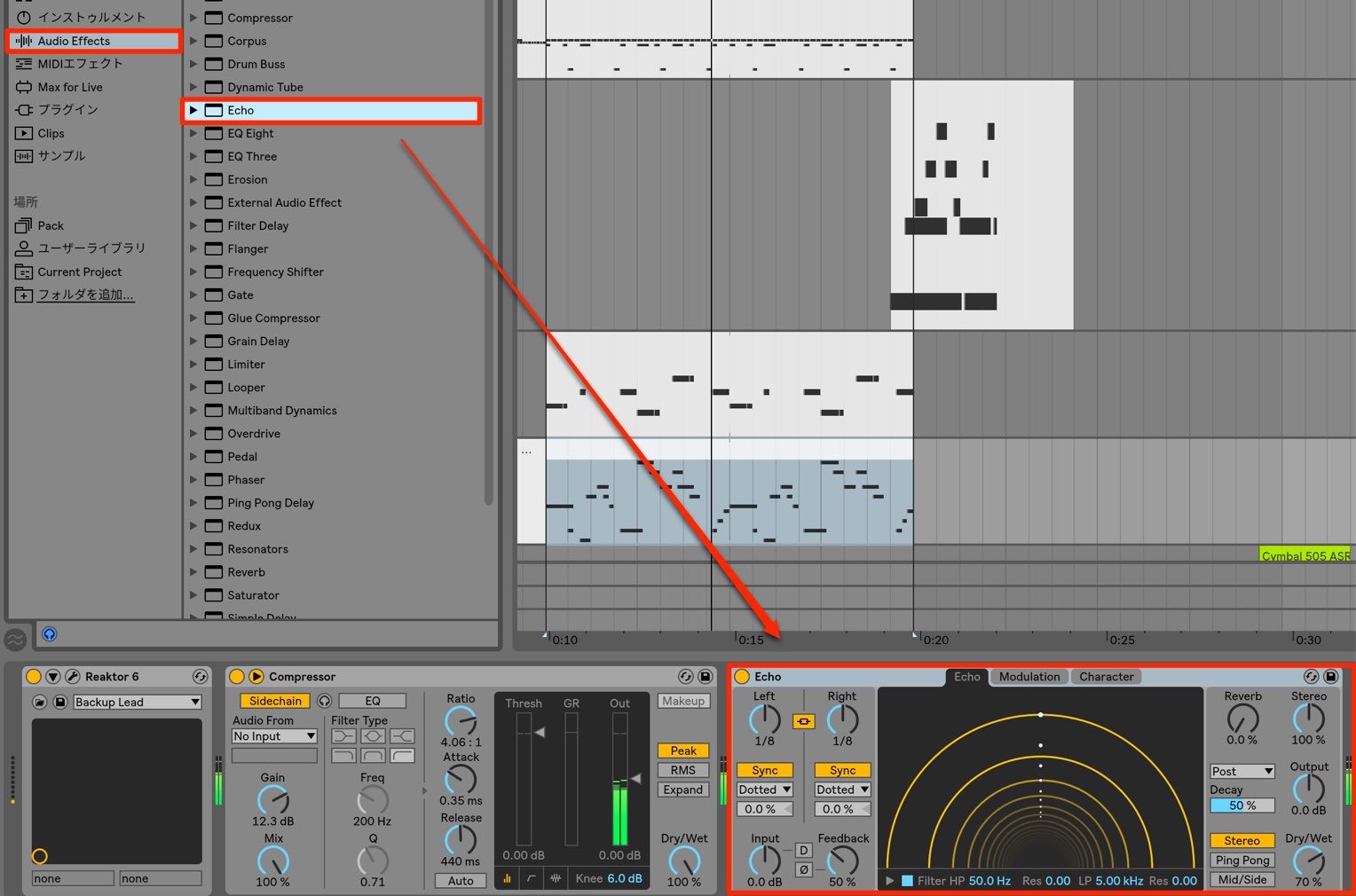This screenshot has height=896, width=1356.
Task: Open the Audio From No Input dropdown
Action: pos(274,736)
